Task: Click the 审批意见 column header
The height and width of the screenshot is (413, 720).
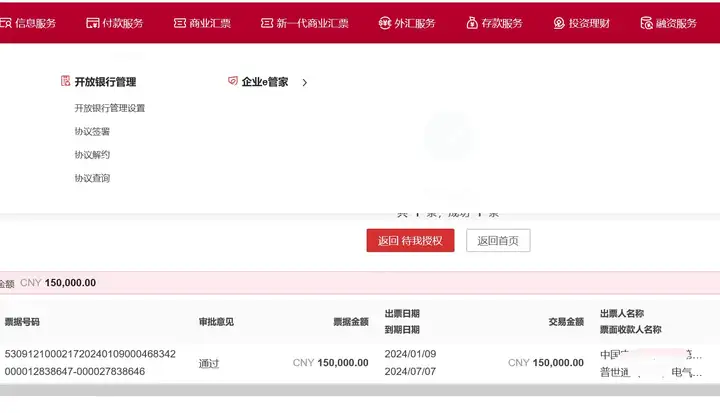Action: 216,322
